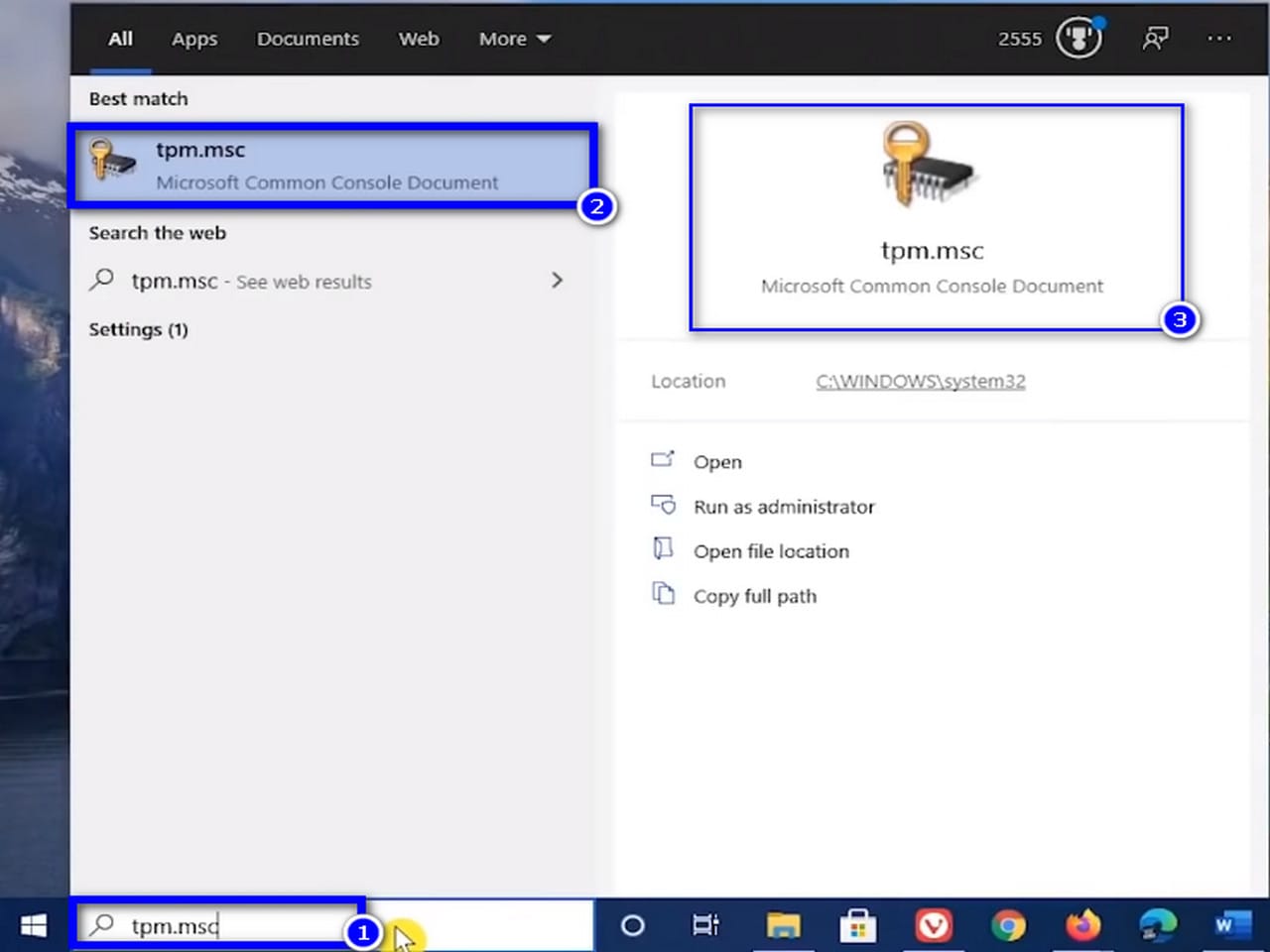Launch Vivaldi browser from the taskbar
Viewport: 1270px width, 952px height.
pyautogui.click(x=934, y=925)
